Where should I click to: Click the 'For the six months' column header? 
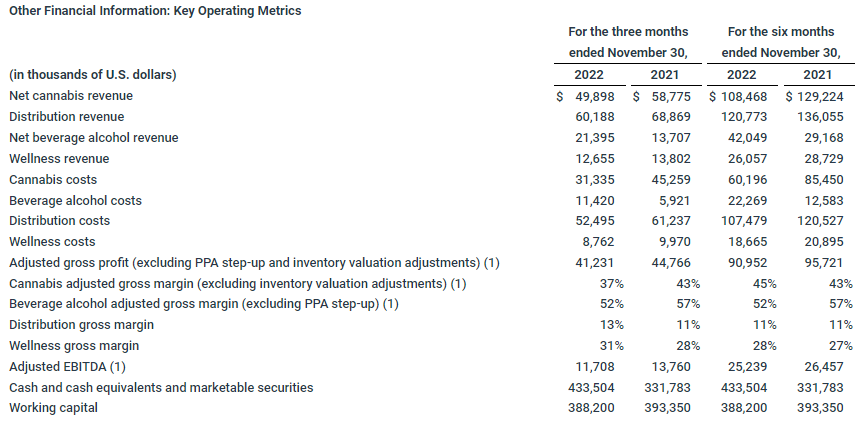tap(781, 31)
